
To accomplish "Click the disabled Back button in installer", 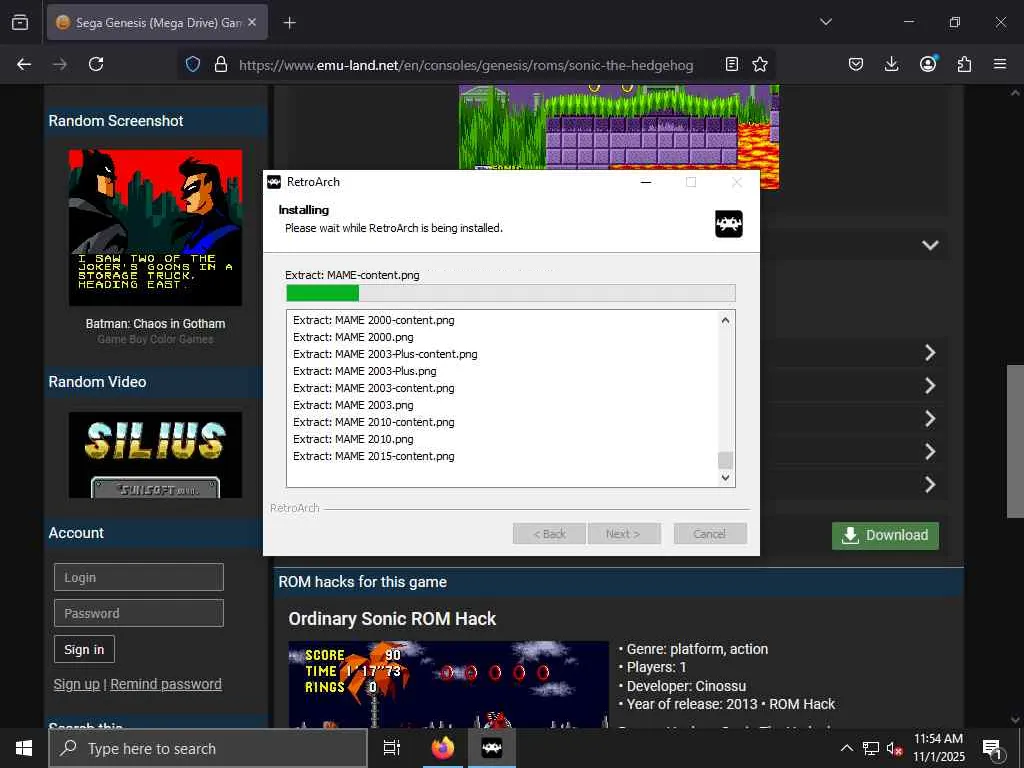I will 550,534.
